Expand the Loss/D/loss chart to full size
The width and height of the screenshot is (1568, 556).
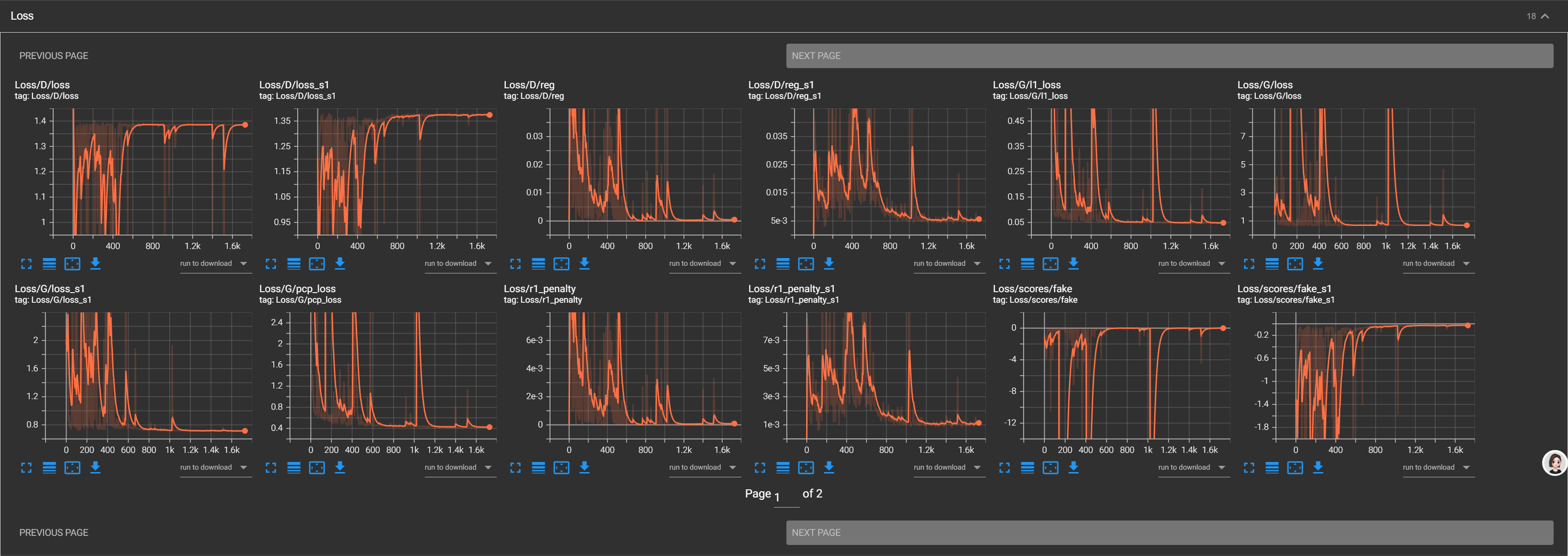coord(26,264)
